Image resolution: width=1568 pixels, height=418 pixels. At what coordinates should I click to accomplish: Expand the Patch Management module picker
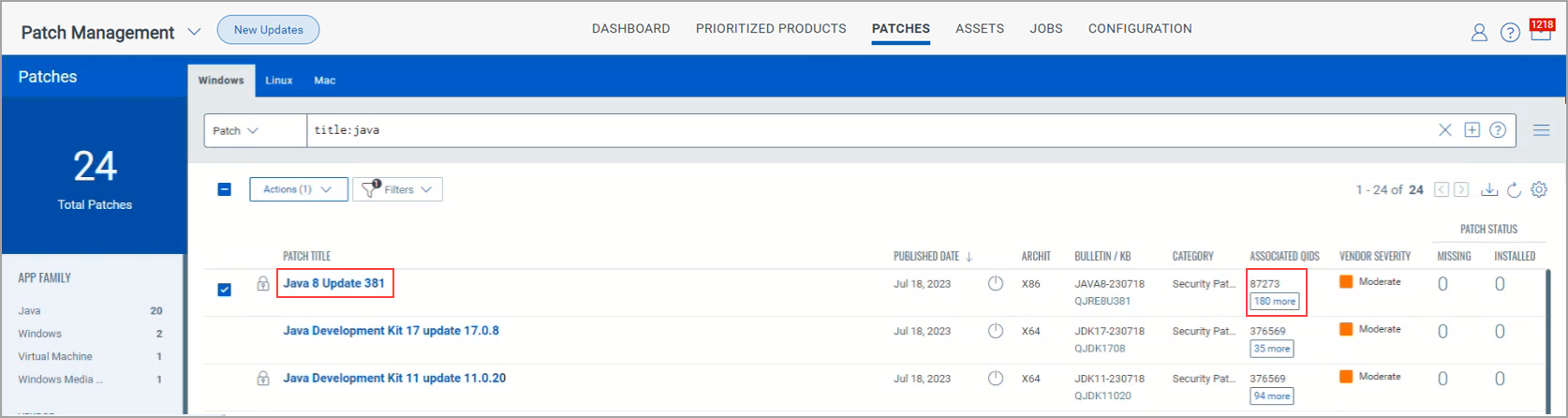(x=194, y=32)
